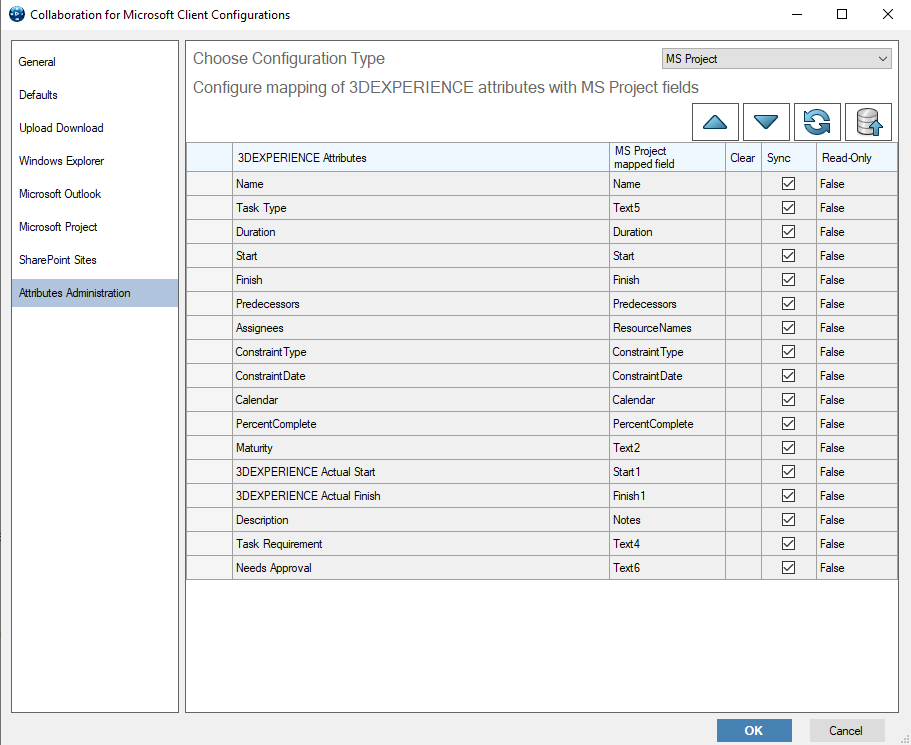Click the application icon in title bar

(x=17, y=14)
